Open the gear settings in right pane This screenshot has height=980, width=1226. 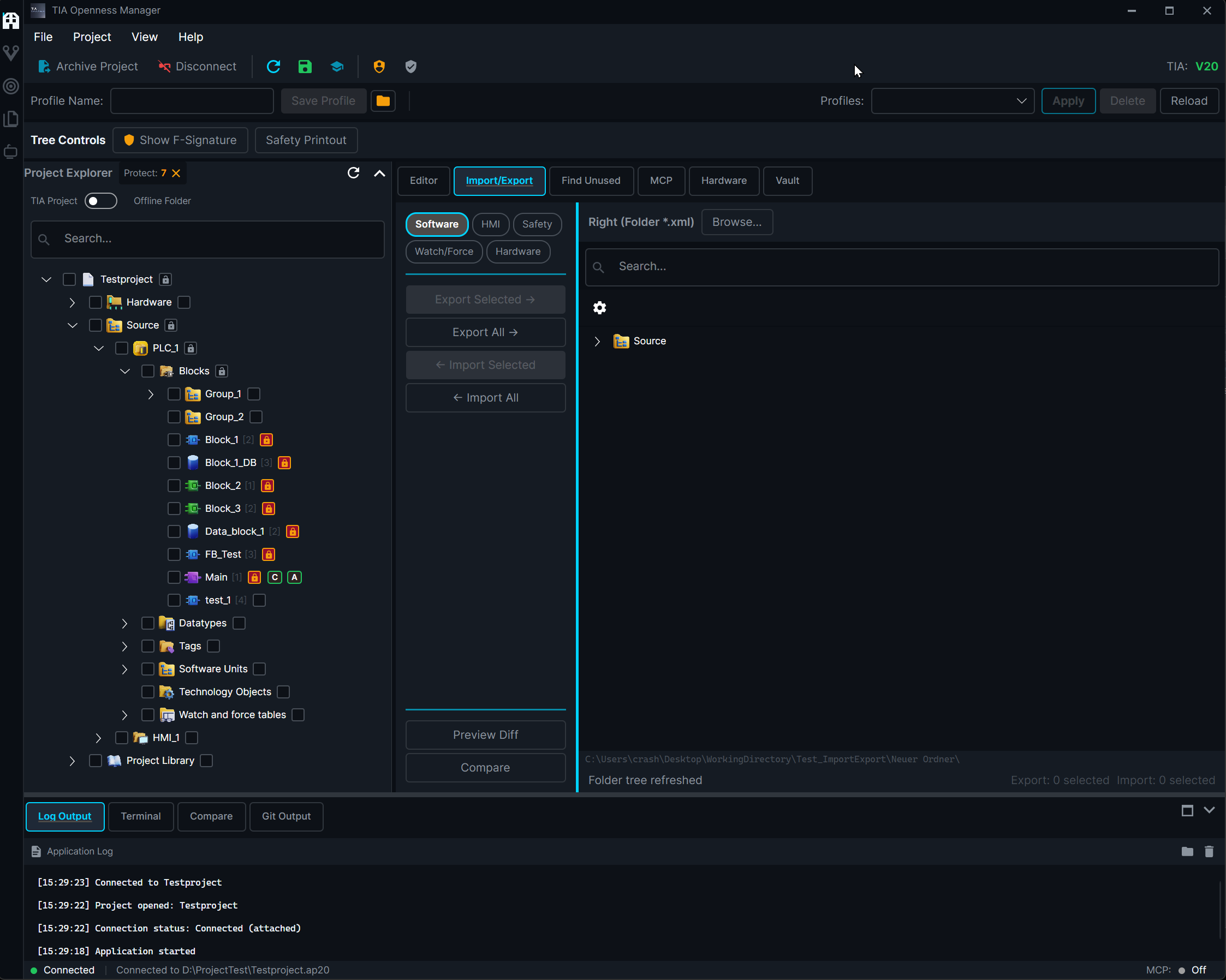pos(599,308)
